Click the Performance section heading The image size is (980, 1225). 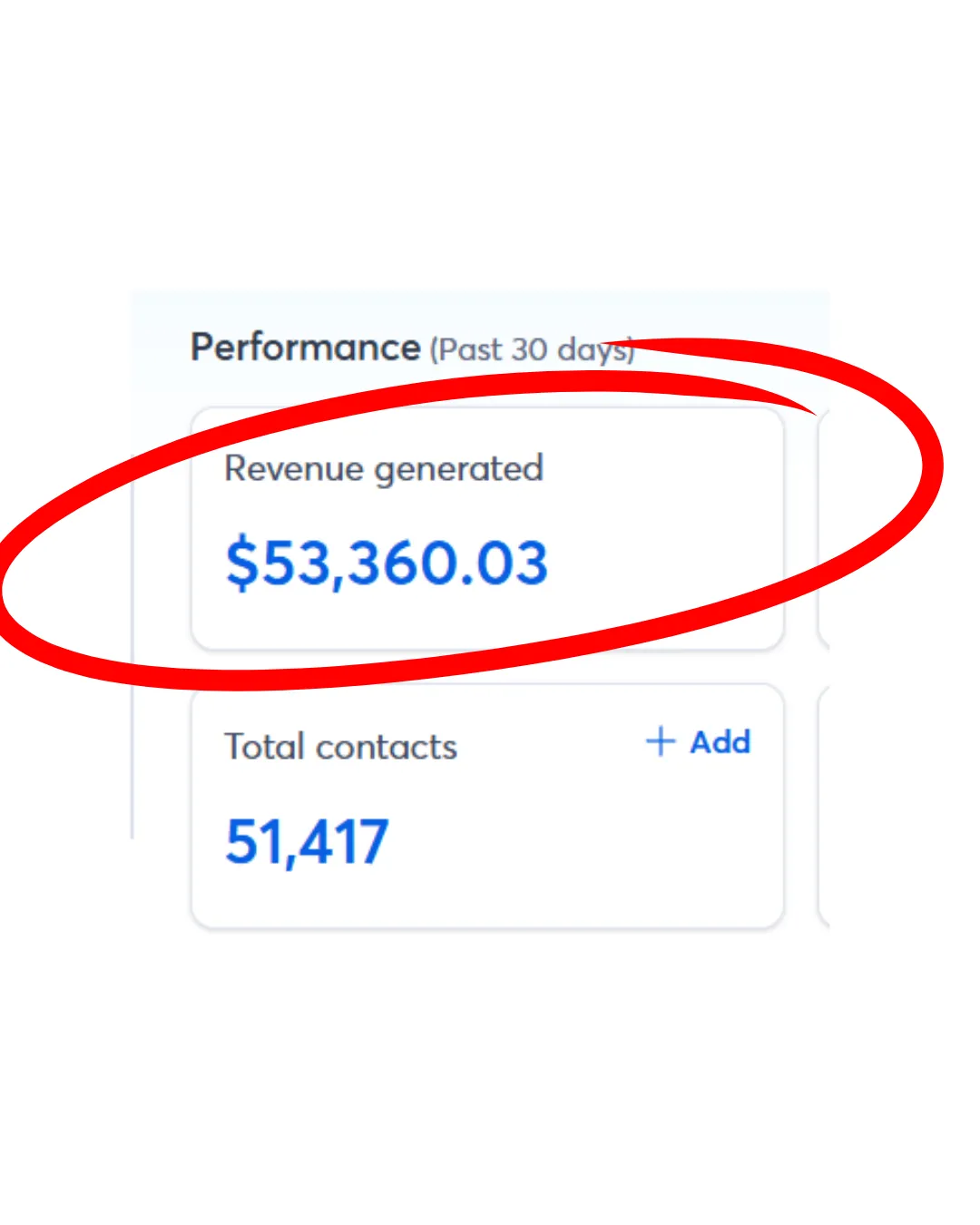click(305, 348)
